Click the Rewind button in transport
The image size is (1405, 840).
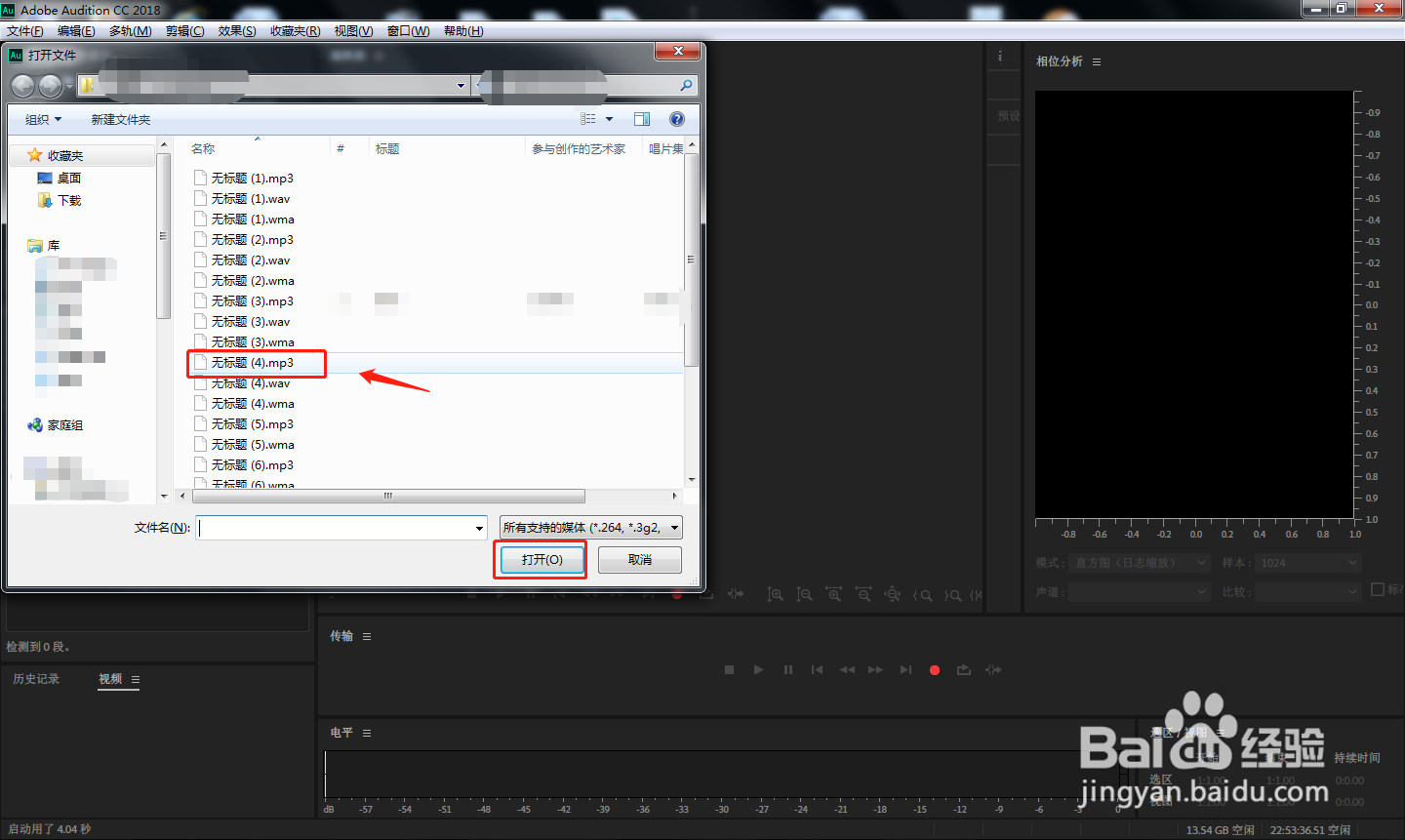pos(847,670)
